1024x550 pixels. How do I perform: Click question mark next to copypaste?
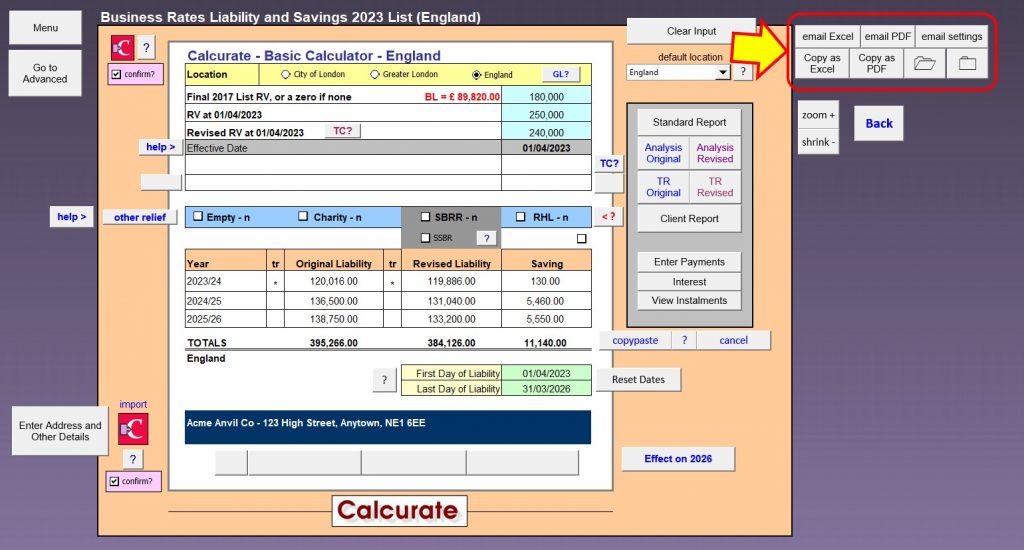tap(684, 340)
